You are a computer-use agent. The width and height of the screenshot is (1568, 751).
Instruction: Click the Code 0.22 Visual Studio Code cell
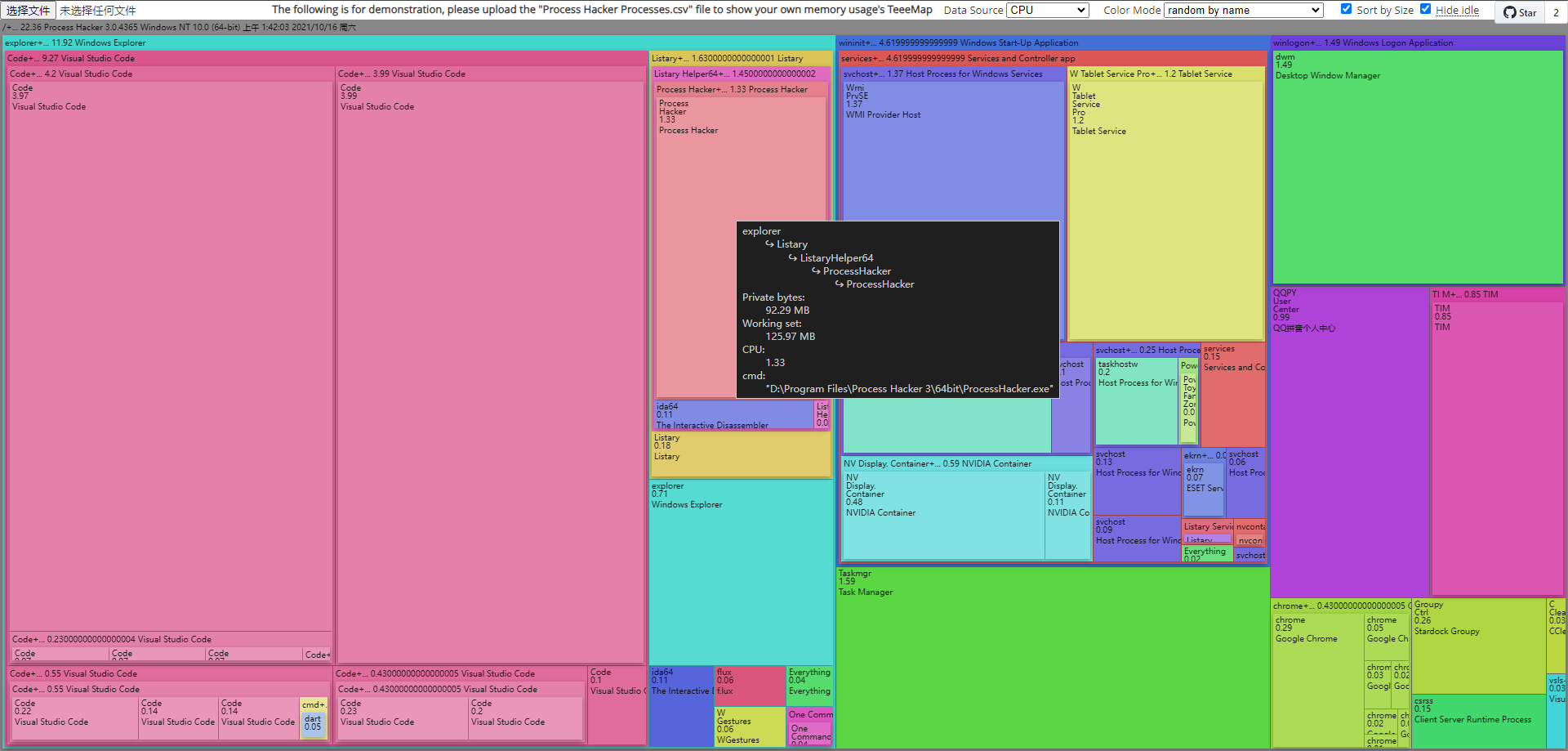pyautogui.click(x=75, y=718)
